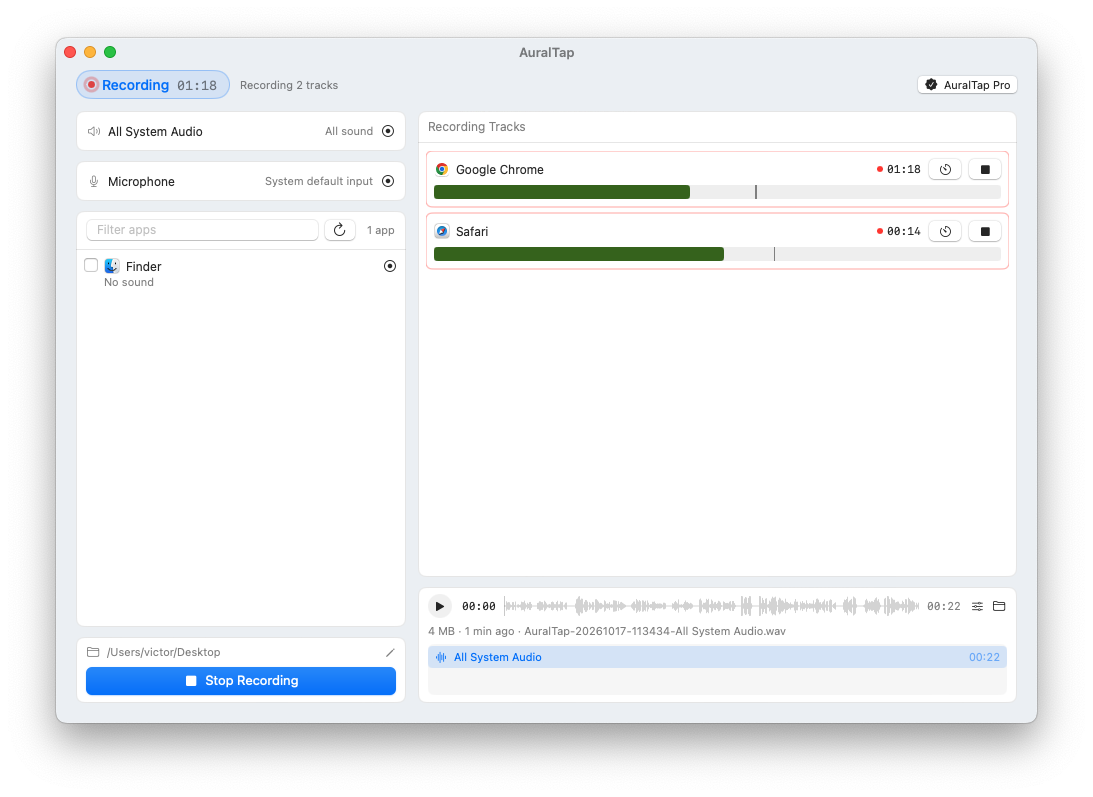This screenshot has height=797, width=1093.
Task: Open AuralTap Pro badge
Action: pyautogui.click(x=967, y=85)
